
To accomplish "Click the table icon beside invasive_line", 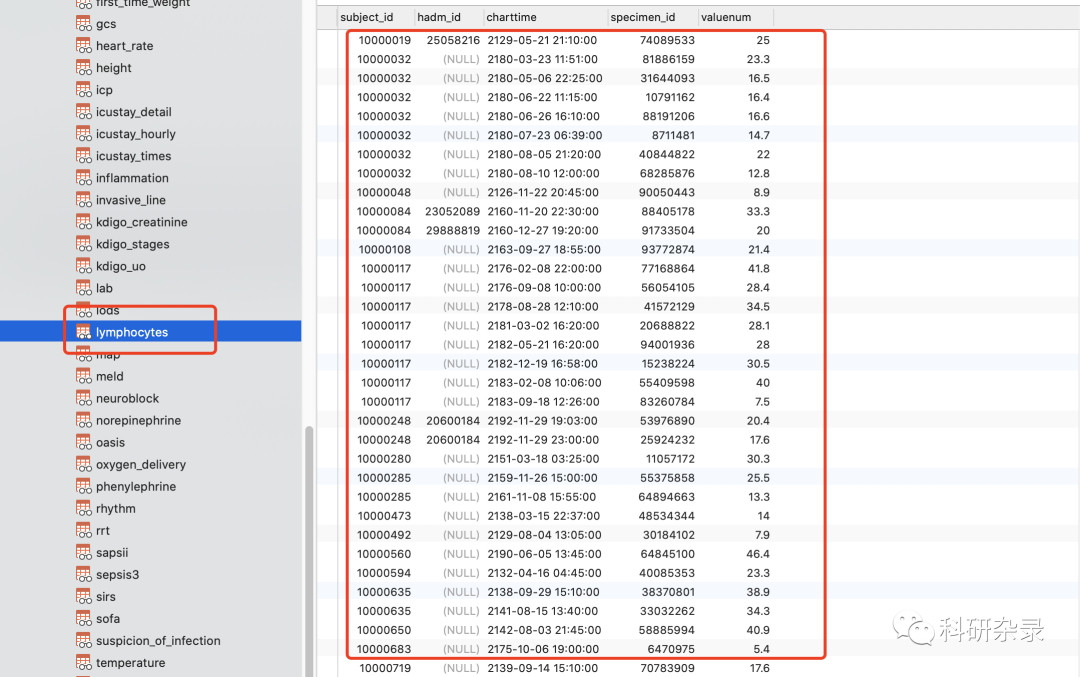I will coord(83,200).
